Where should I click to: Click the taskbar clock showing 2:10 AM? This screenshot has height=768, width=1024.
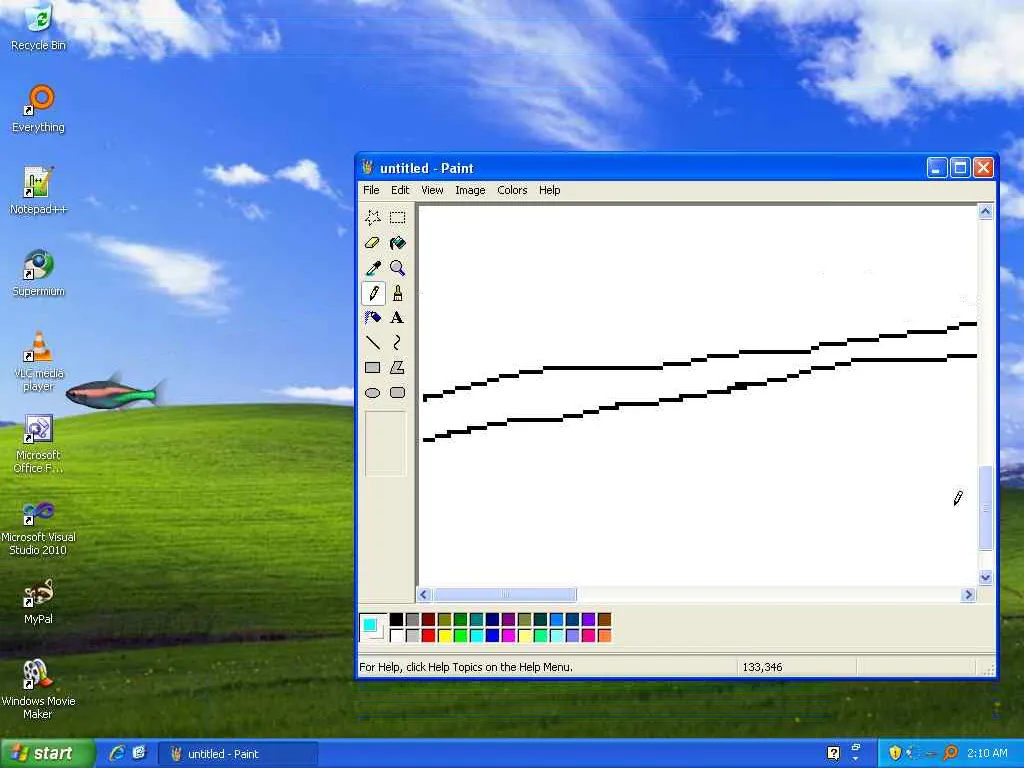point(987,753)
